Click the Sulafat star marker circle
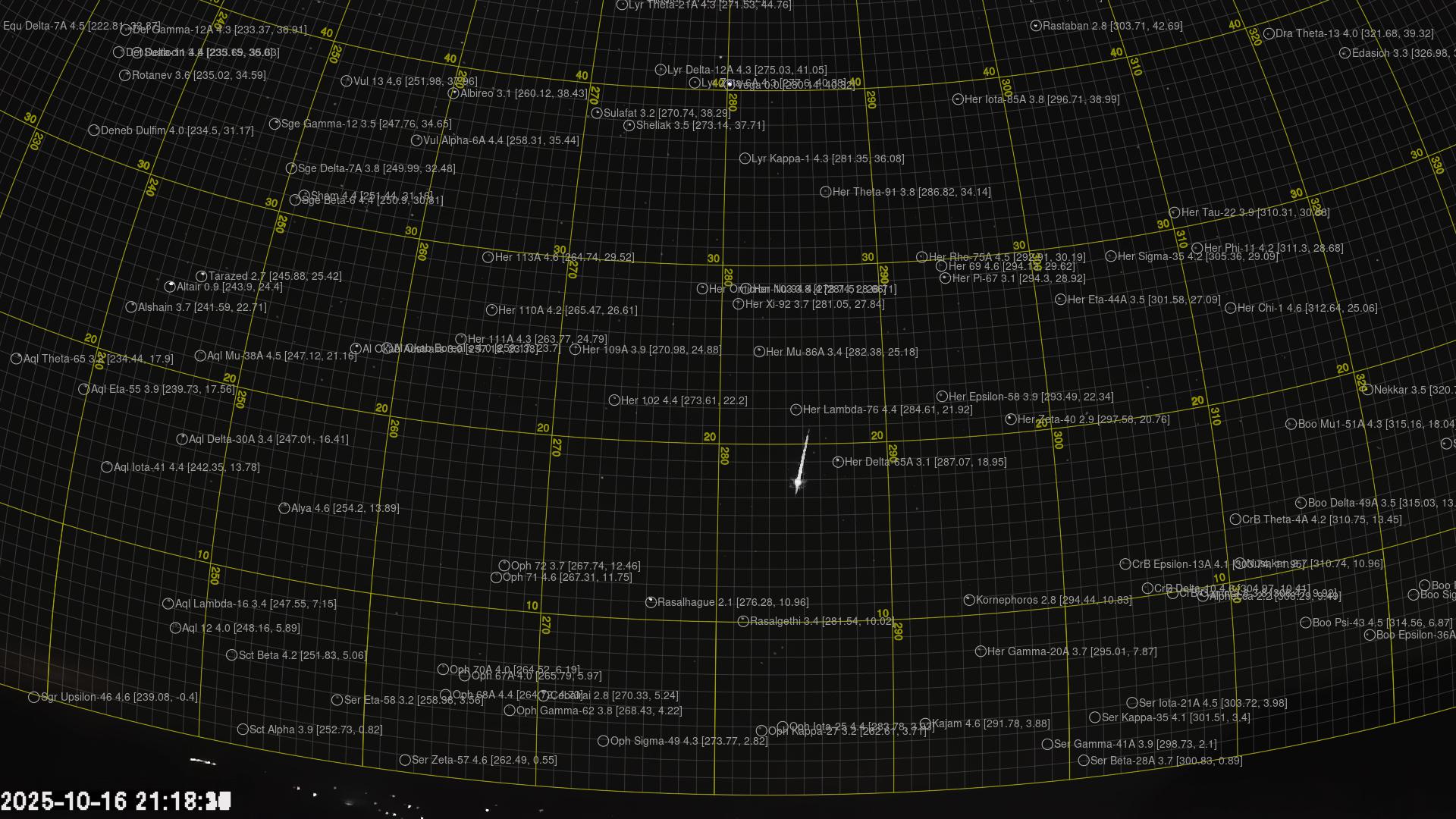Viewport: 1456px width, 819px height. [597, 113]
